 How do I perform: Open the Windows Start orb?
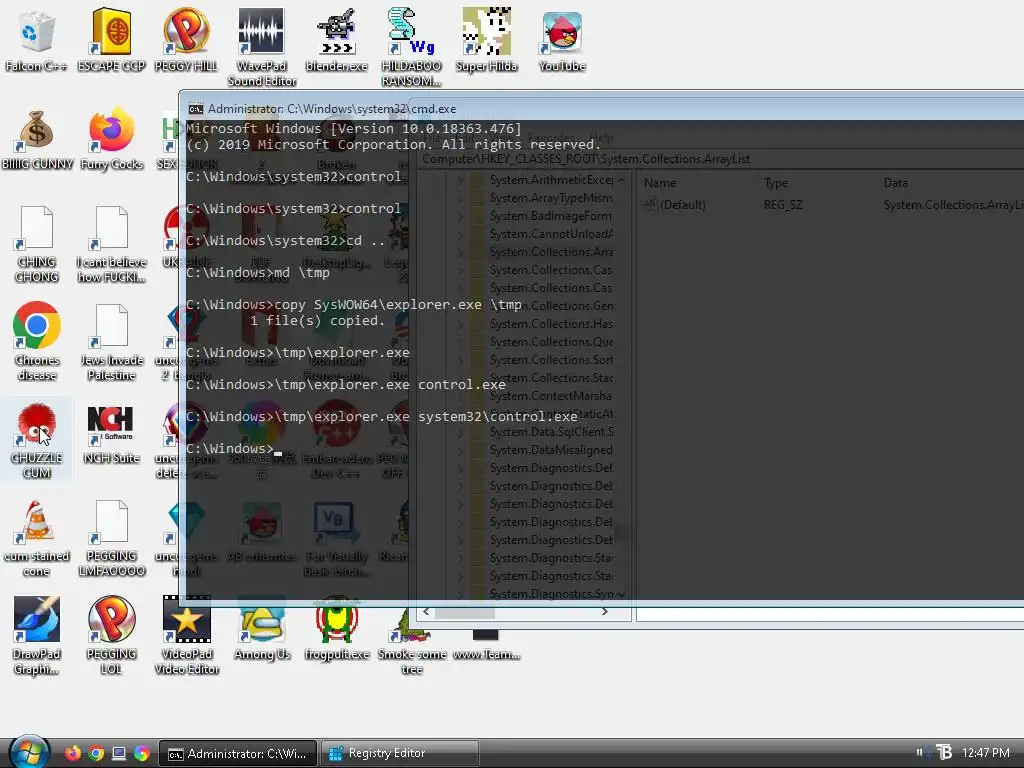pyautogui.click(x=29, y=752)
